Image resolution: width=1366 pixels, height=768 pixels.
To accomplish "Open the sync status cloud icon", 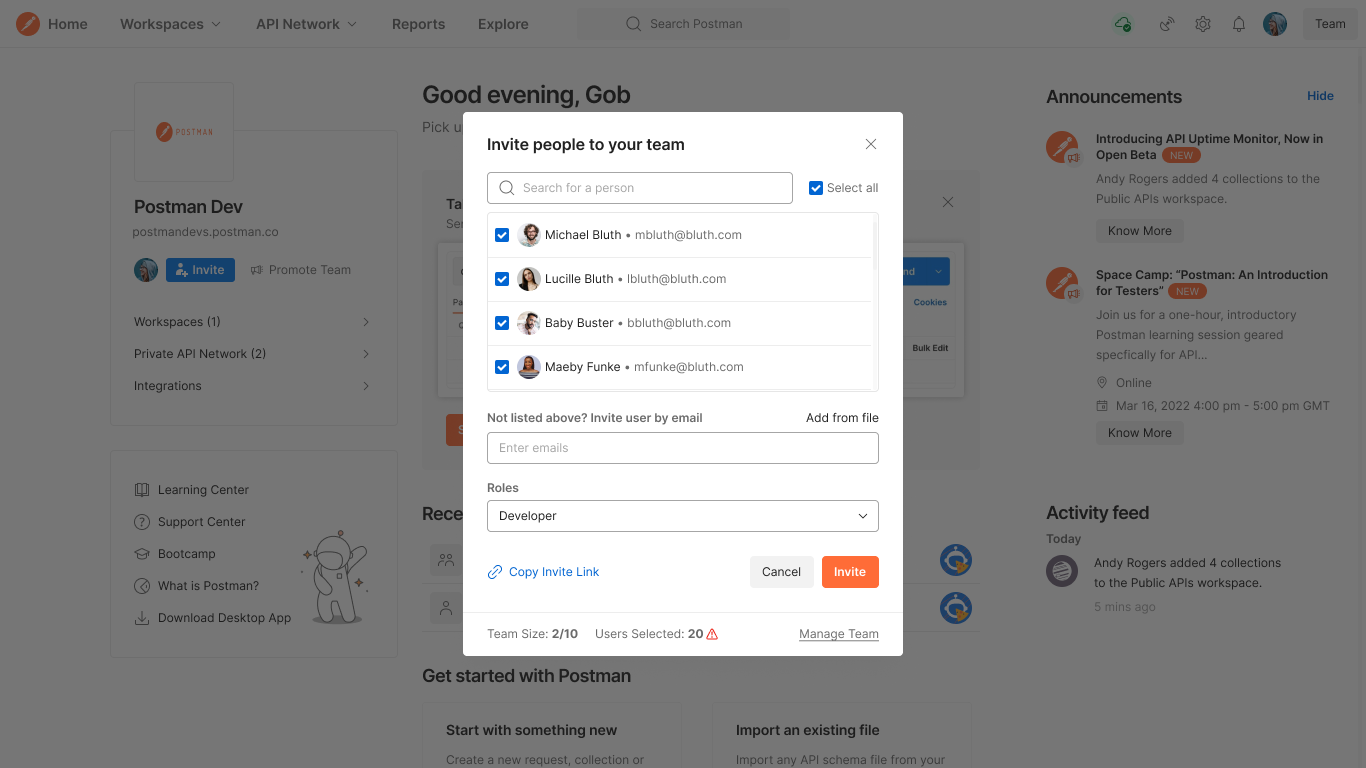I will click(x=1123, y=24).
